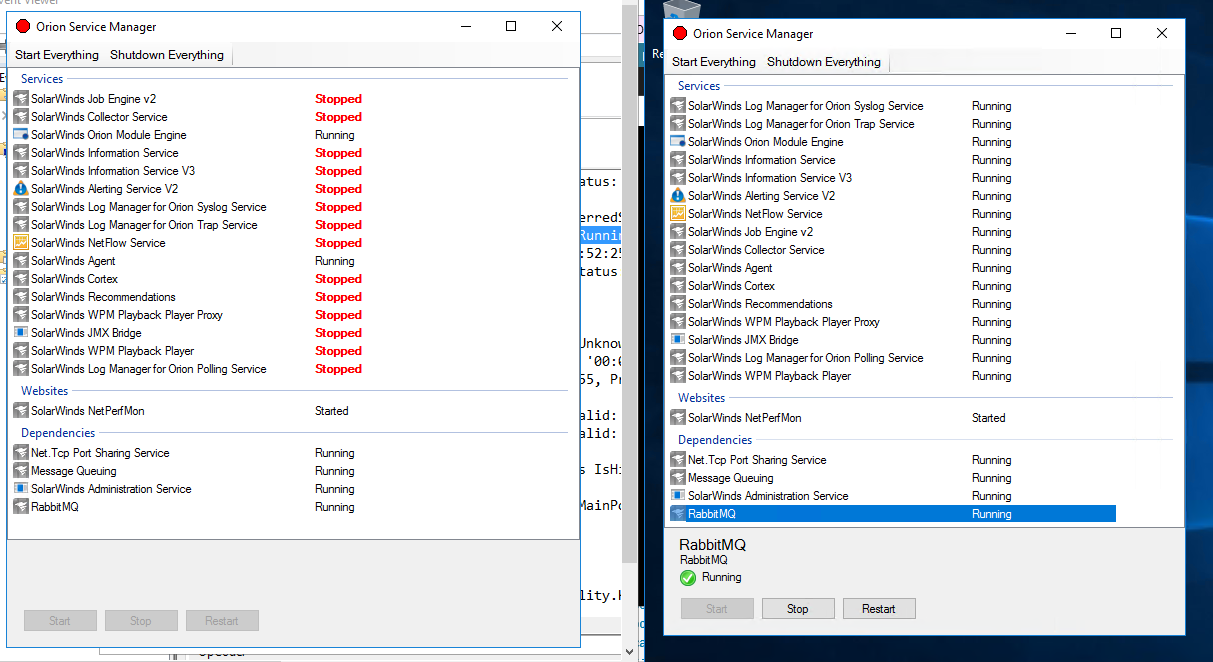
Task: Select Orion Trap Service row in left window
Action: pos(235,225)
